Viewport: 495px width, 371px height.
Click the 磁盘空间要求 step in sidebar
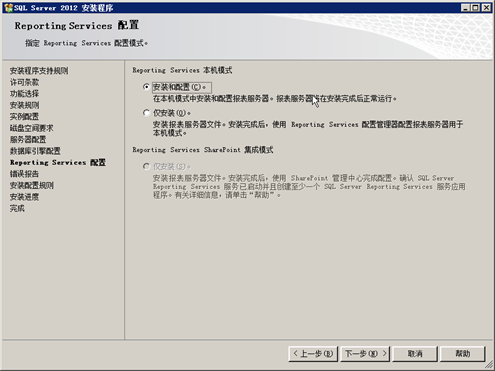pyautogui.click(x=32, y=128)
